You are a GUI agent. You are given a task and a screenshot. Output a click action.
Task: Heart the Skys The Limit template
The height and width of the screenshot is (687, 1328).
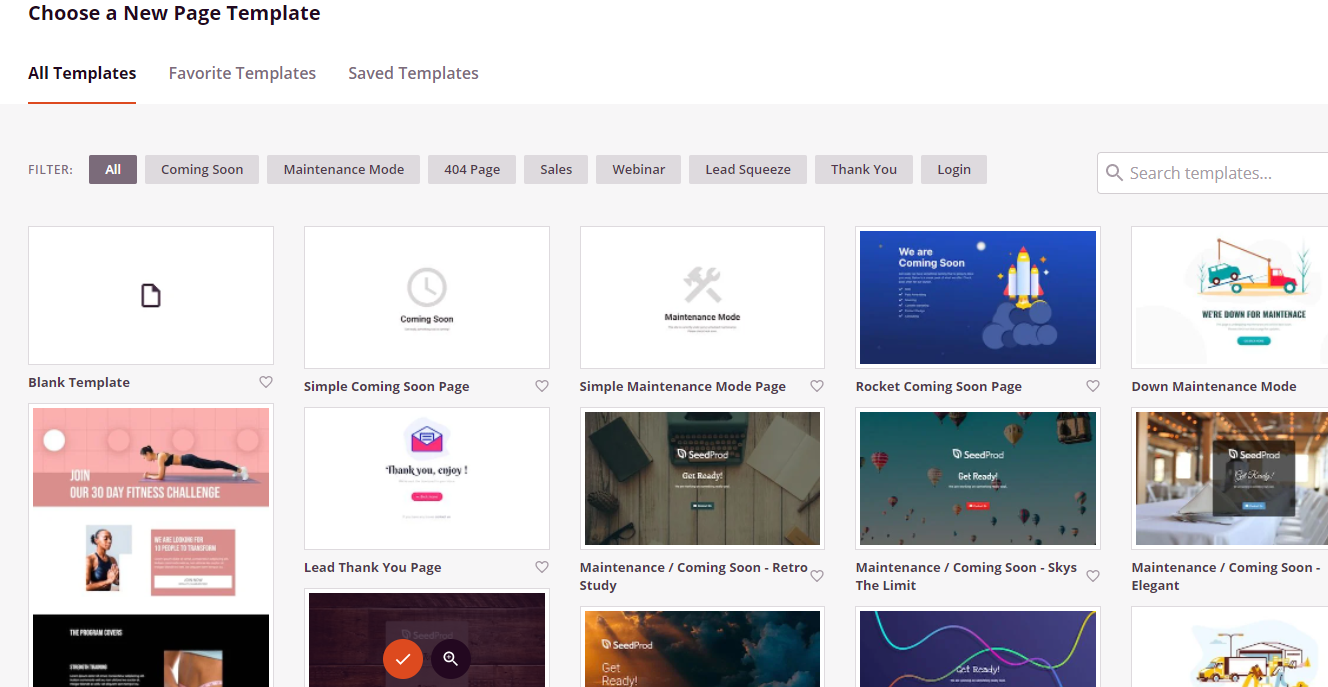click(x=1093, y=576)
